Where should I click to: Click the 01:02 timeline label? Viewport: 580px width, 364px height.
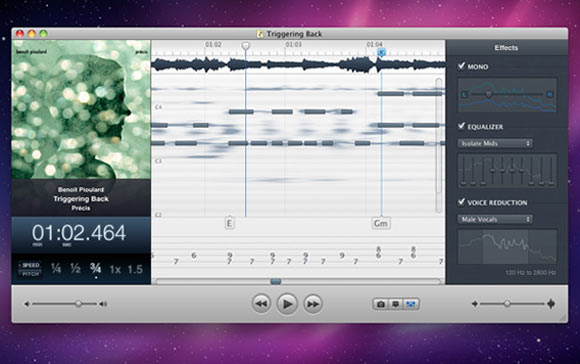point(213,44)
